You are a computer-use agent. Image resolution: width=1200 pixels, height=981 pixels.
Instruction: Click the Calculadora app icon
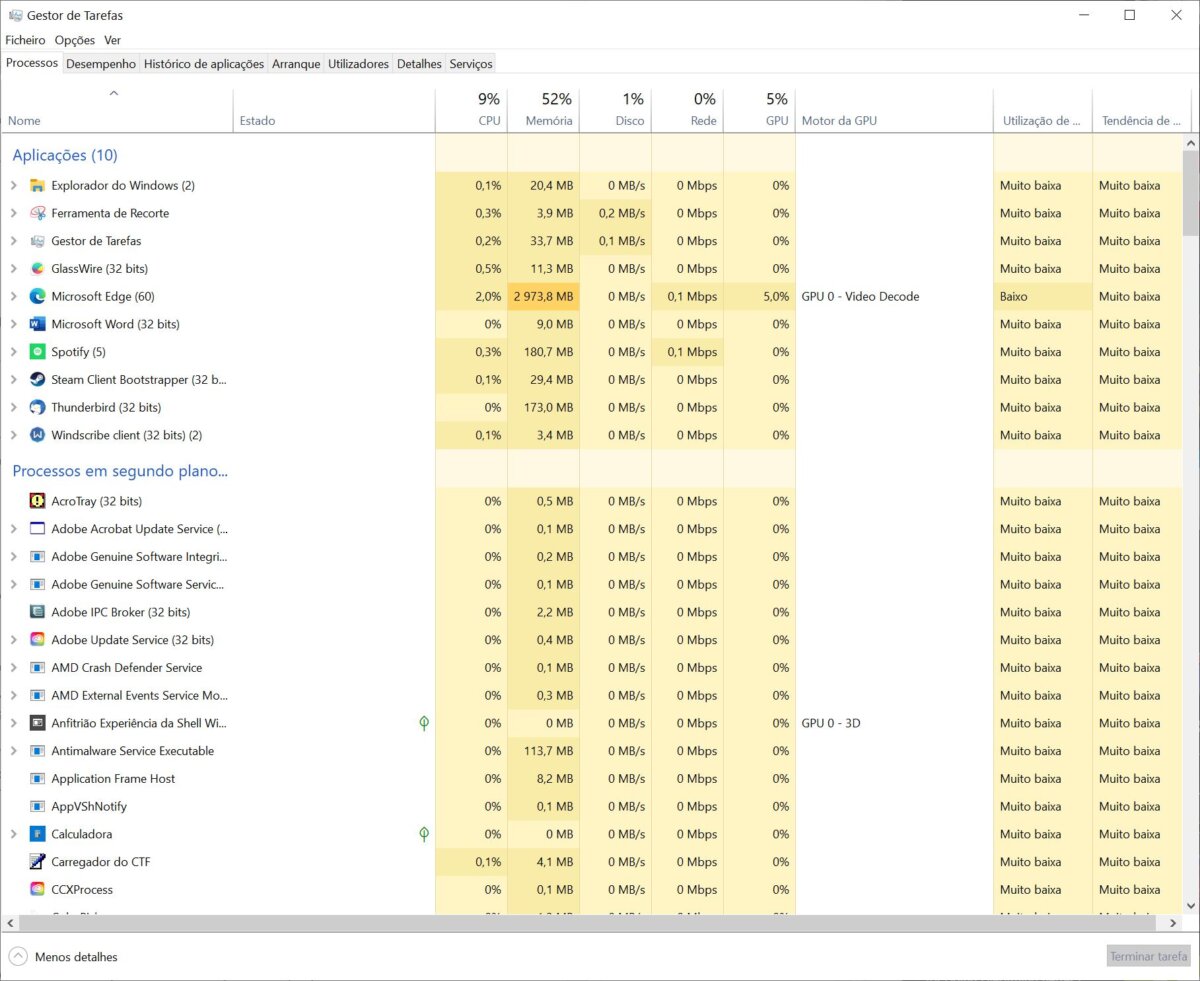click(37, 834)
